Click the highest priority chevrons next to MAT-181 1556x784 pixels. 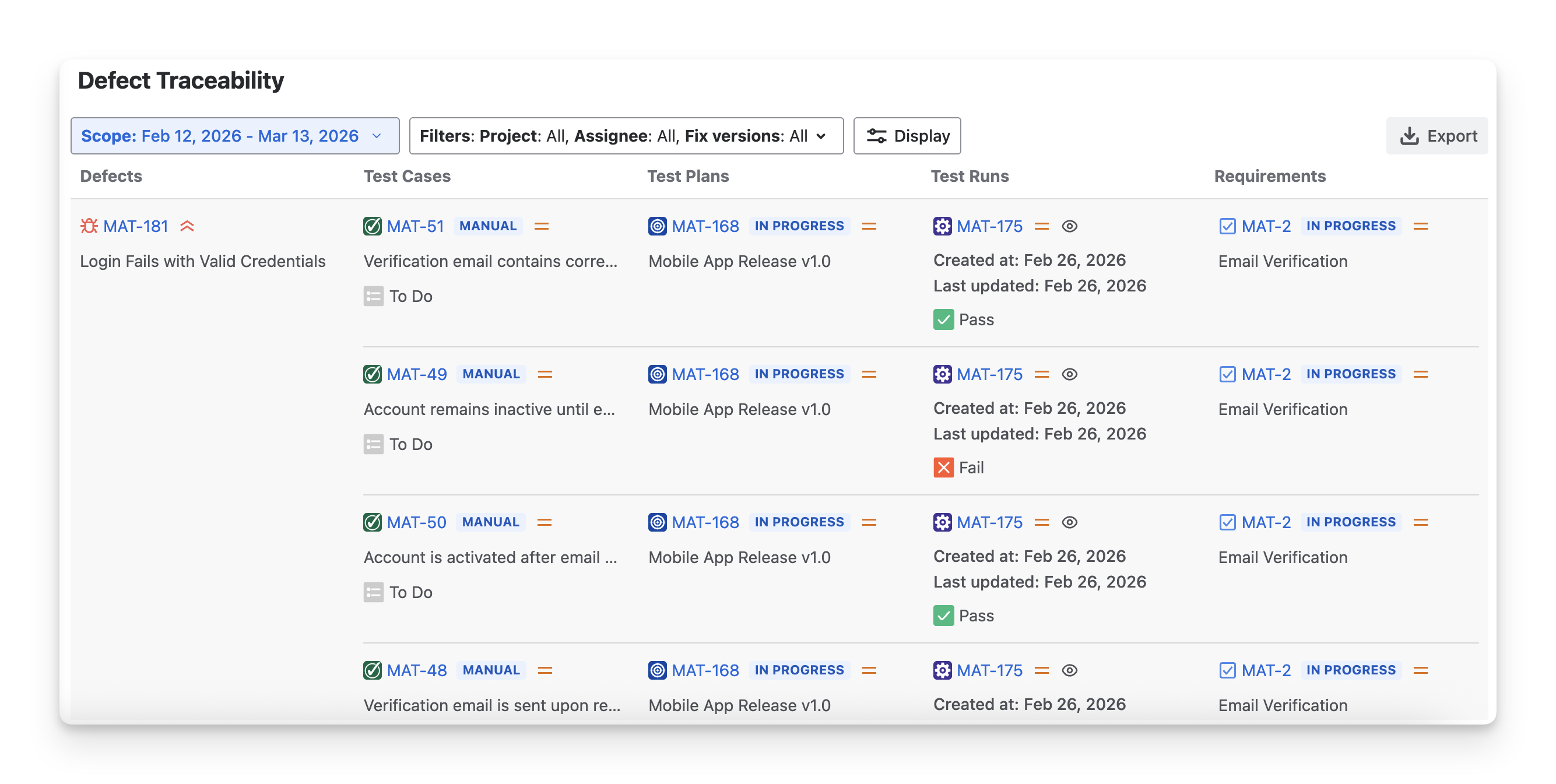click(x=187, y=226)
